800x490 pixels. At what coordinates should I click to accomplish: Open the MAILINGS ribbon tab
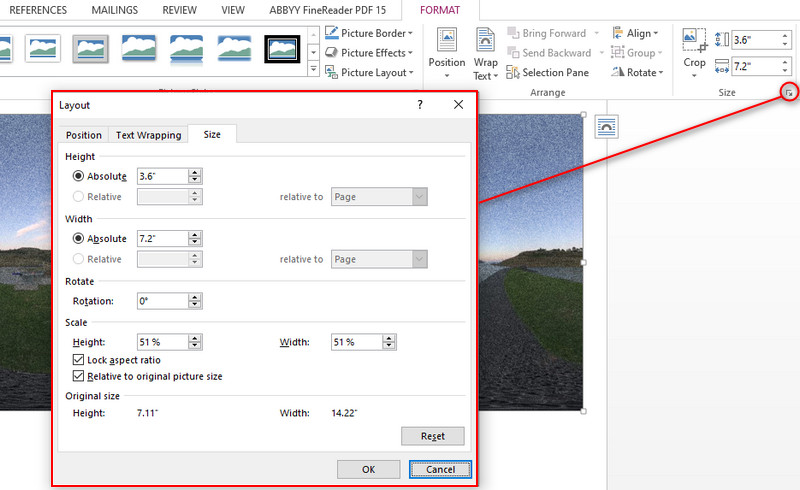click(114, 10)
